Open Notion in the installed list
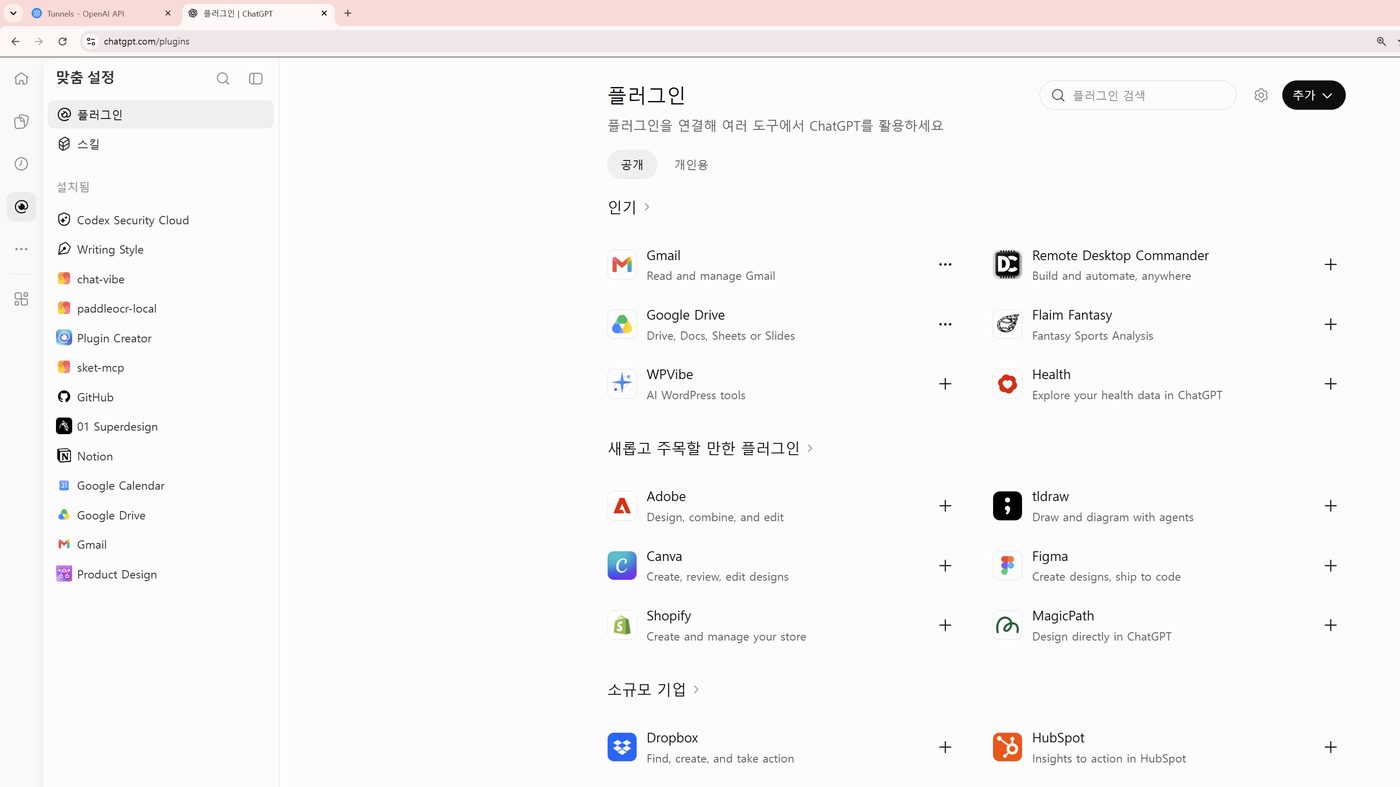 click(160, 456)
